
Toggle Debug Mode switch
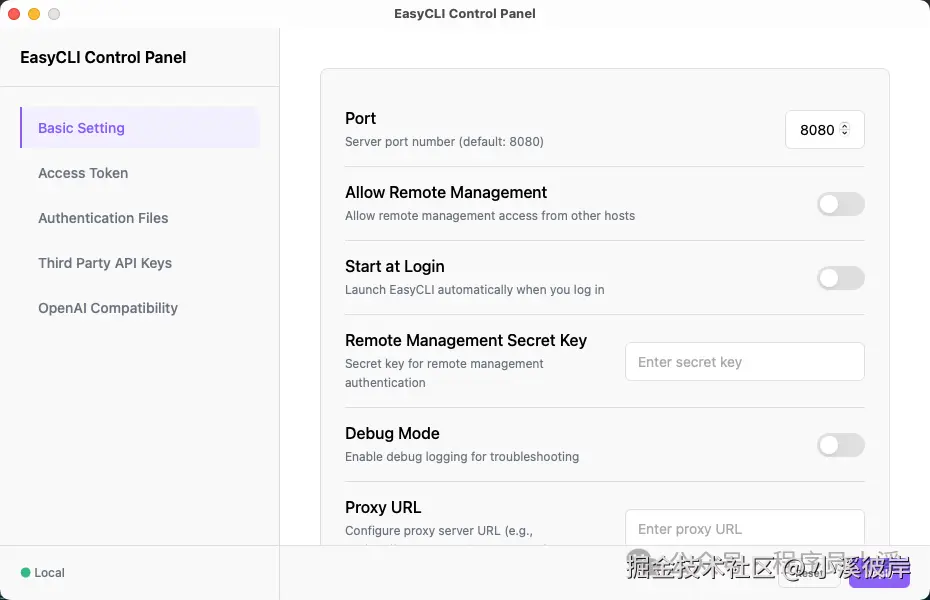pos(840,445)
